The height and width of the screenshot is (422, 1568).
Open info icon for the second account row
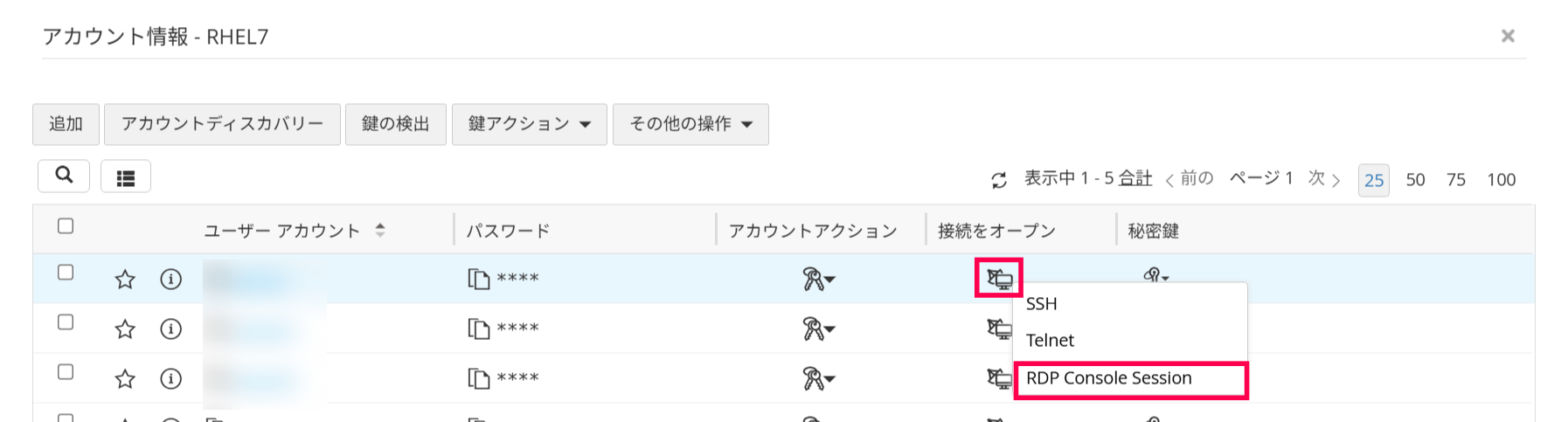pos(170,329)
